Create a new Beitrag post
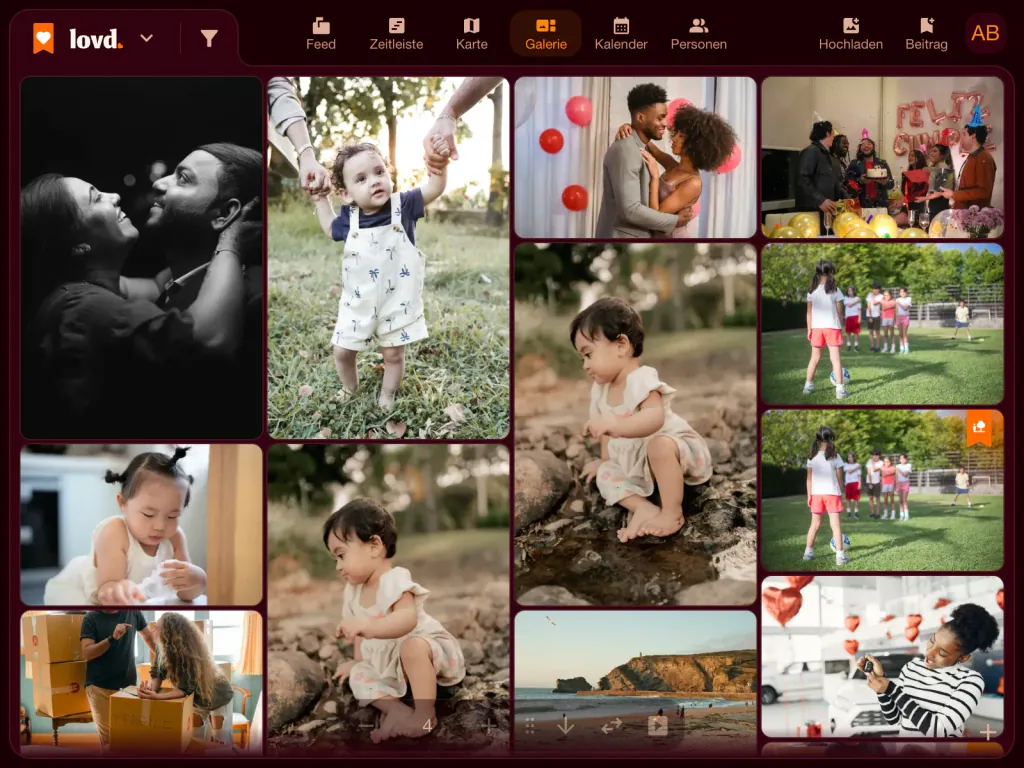 coord(926,35)
